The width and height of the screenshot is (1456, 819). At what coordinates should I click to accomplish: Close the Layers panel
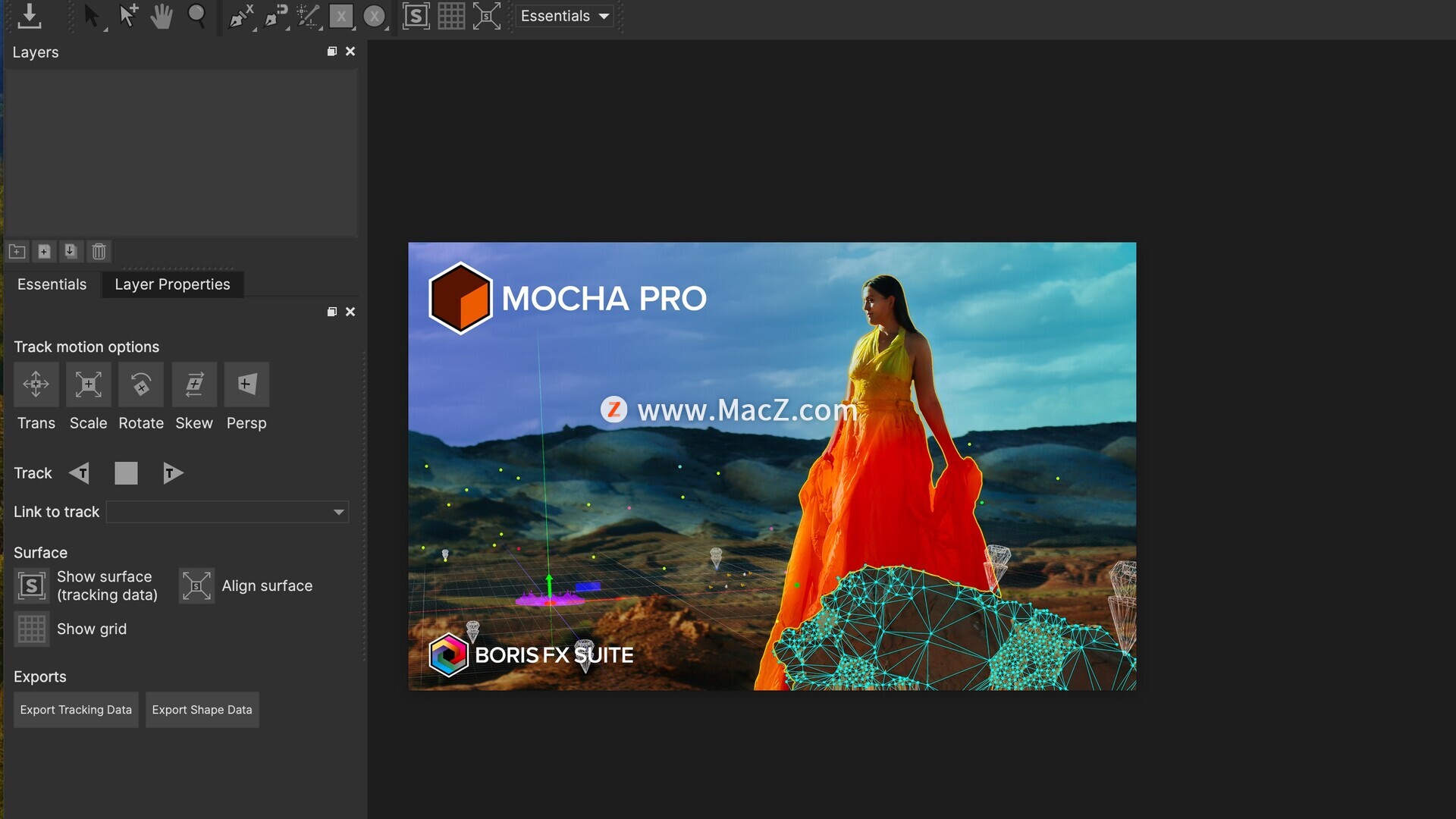click(350, 51)
